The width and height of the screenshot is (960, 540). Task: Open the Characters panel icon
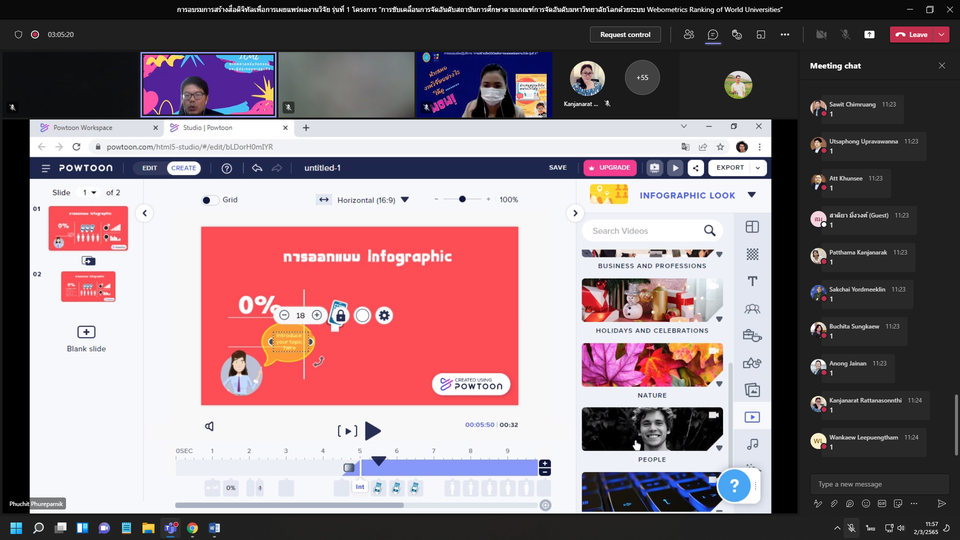tap(752, 309)
